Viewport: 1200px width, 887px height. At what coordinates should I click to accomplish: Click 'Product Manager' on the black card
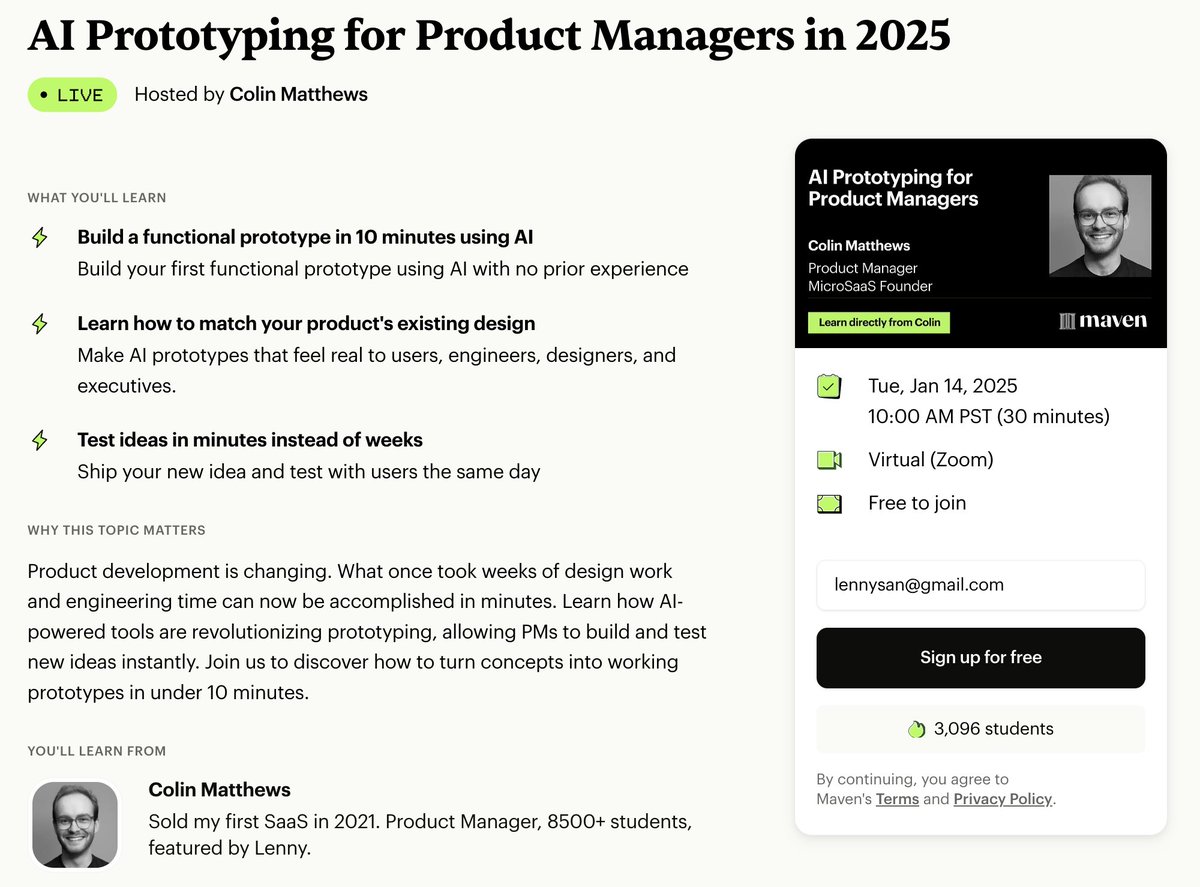tap(863, 268)
